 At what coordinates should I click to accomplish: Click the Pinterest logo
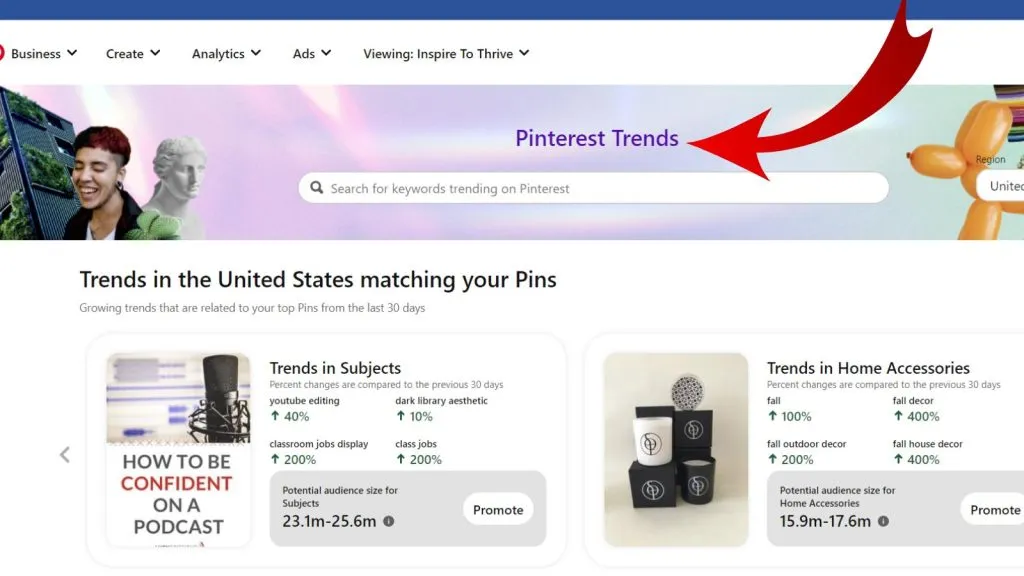[1, 54]
